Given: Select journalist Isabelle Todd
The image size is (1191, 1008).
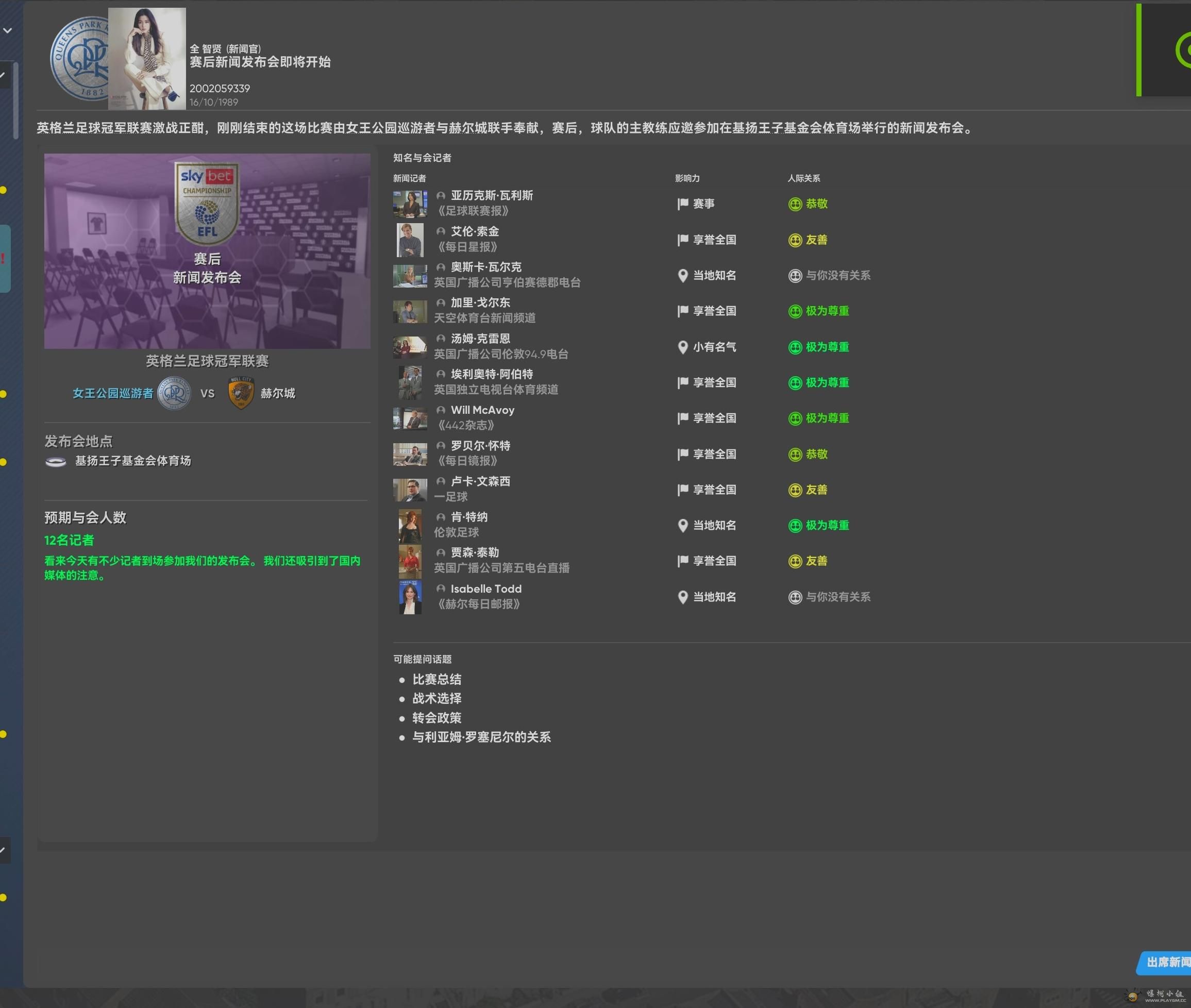Looking at the screenshot, I should (486, 589).
